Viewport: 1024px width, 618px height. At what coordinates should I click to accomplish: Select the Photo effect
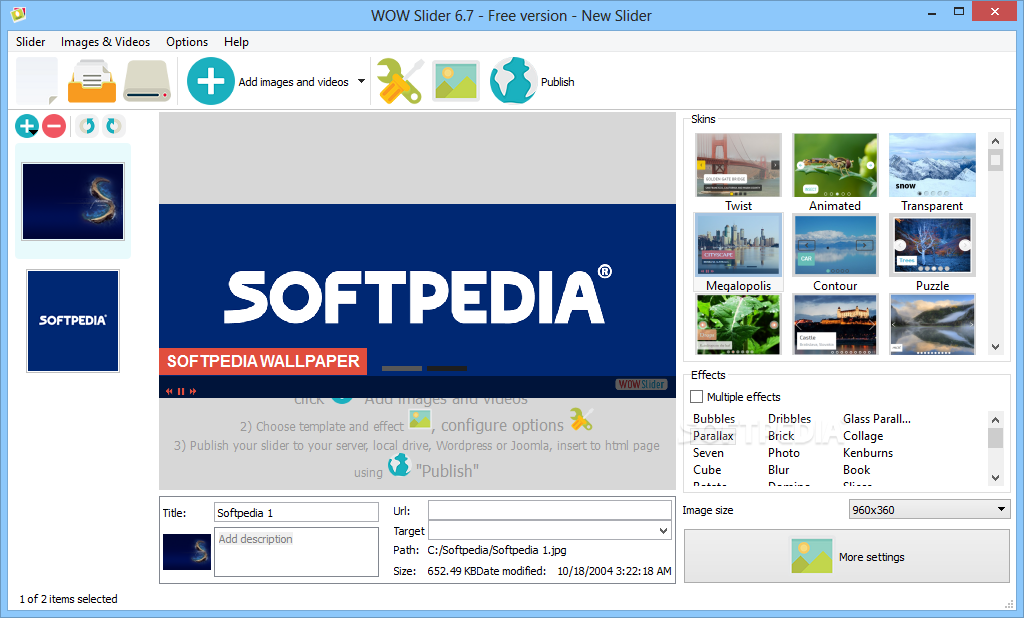point(784,453)
